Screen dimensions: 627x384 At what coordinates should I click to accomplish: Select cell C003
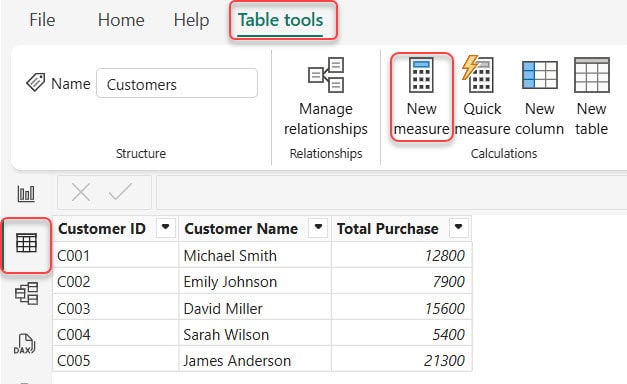[116, 308]
